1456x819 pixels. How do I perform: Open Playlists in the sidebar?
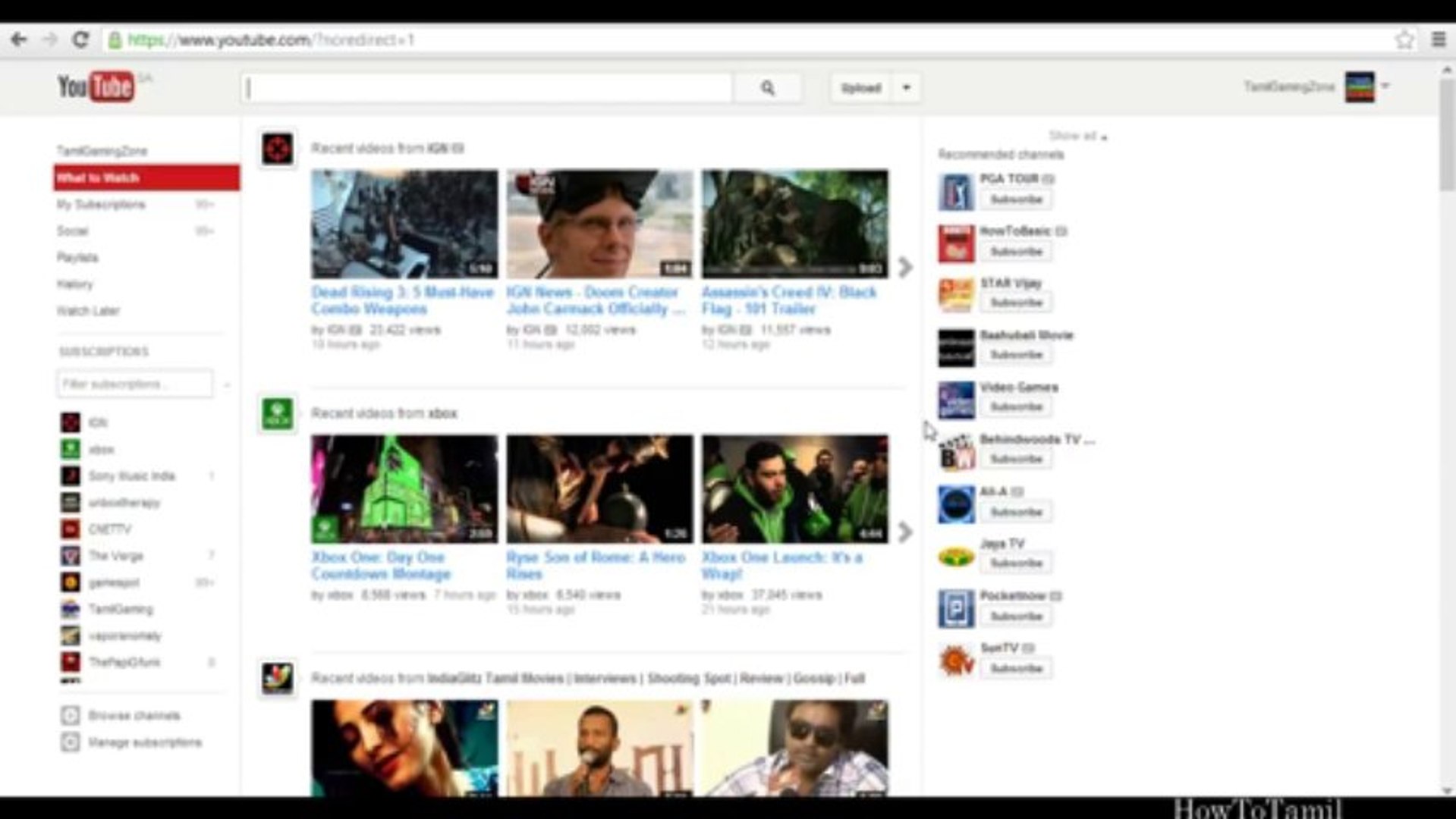pos(77,257)
